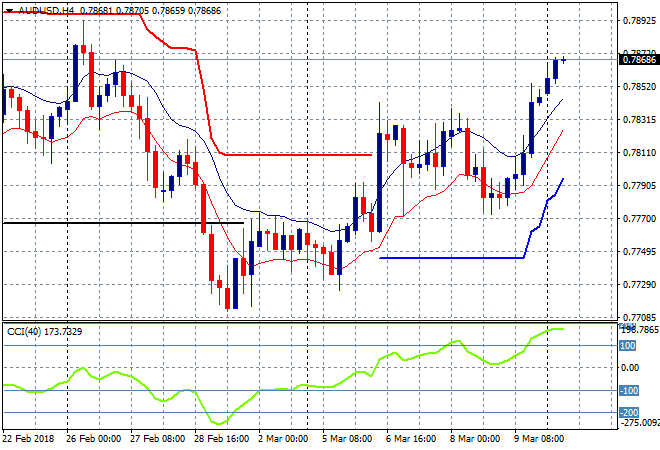Click the 0.78925 price scale label
The image size is (660, 450).
pyautogui.click(x=639, y=20)
